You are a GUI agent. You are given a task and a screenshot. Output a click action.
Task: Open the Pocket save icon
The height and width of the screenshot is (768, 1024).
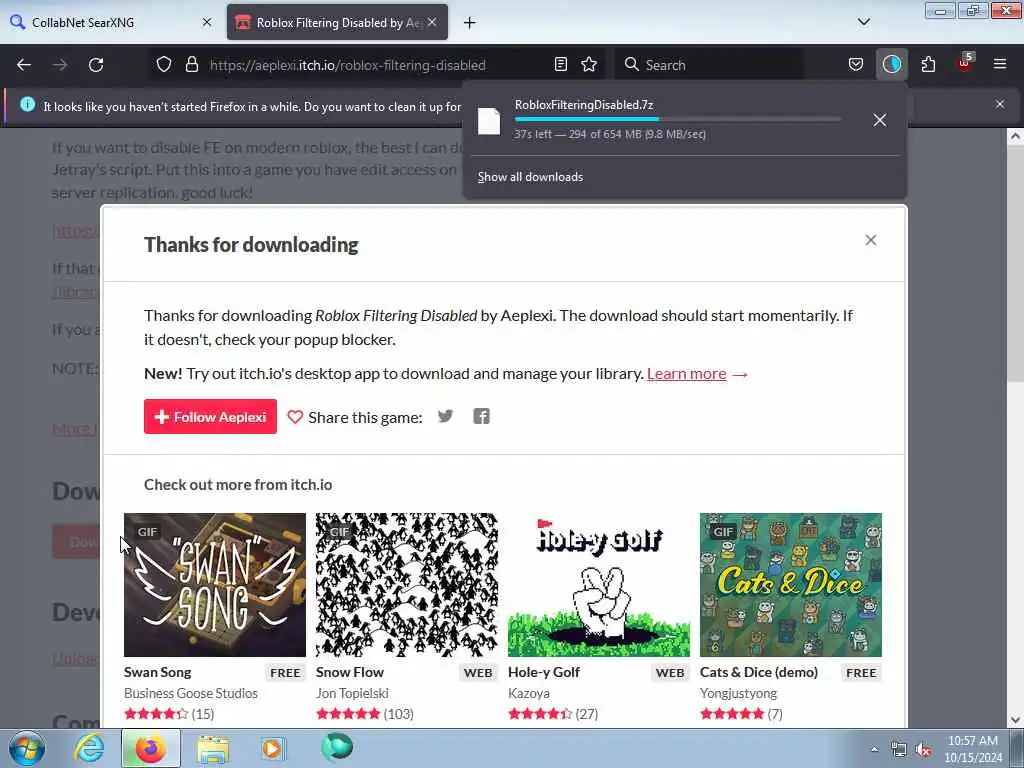click(856, 65)
